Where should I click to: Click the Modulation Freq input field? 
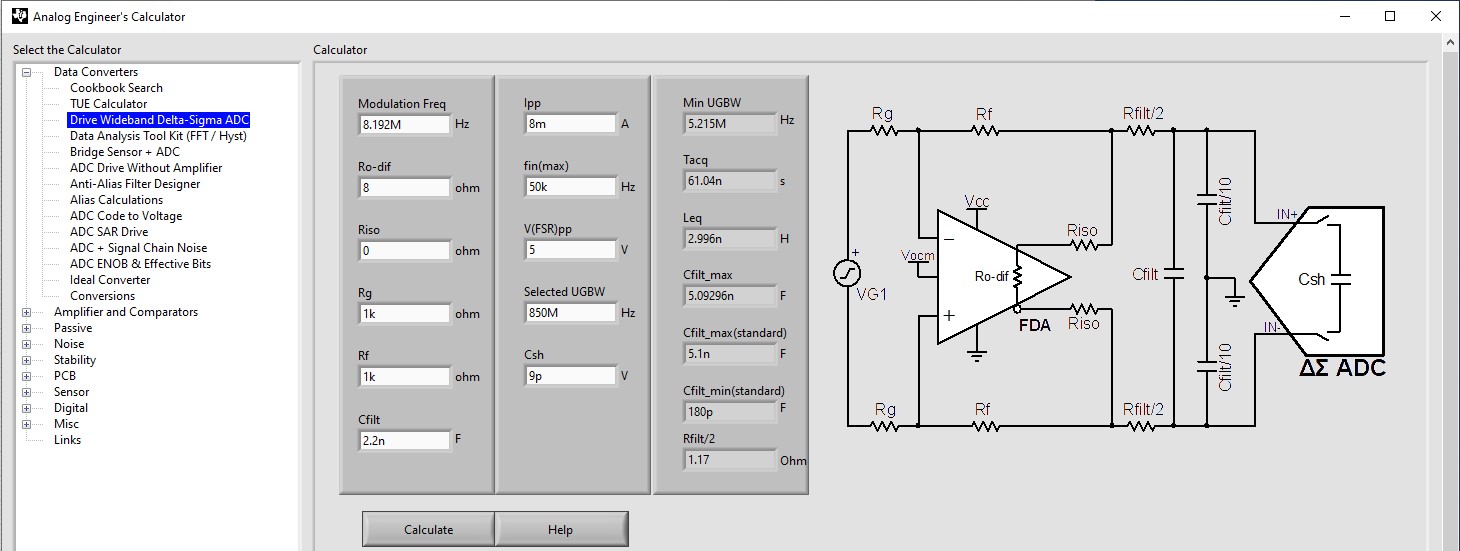click(405, 125)
